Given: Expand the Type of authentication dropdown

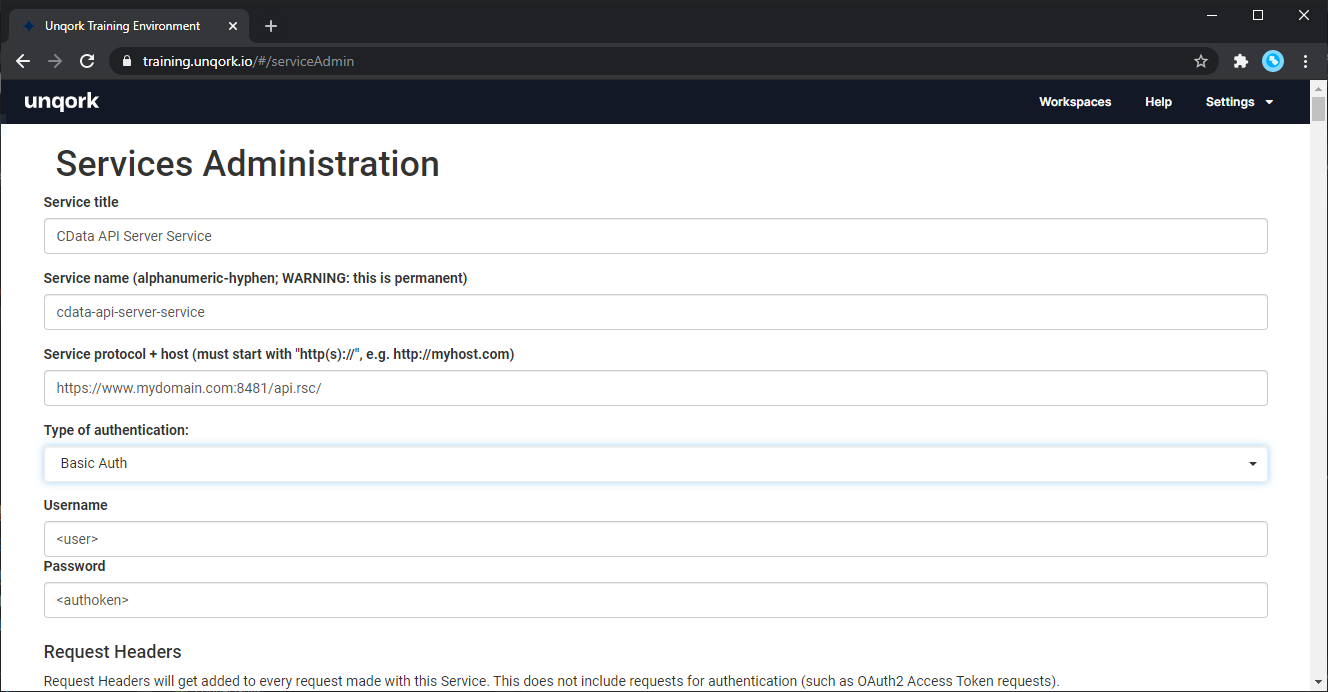Looking at the screenshot, I should [655, 464].
